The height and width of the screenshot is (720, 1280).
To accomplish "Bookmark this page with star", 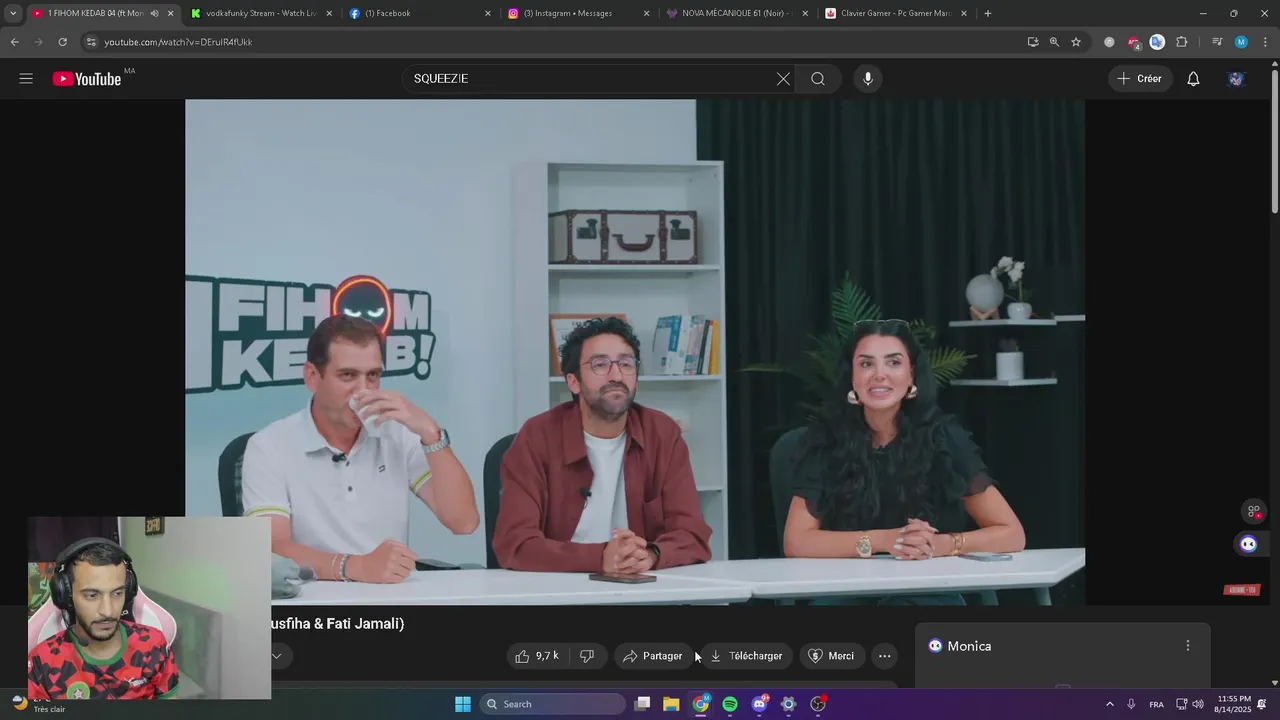I will pos(1076,42).
